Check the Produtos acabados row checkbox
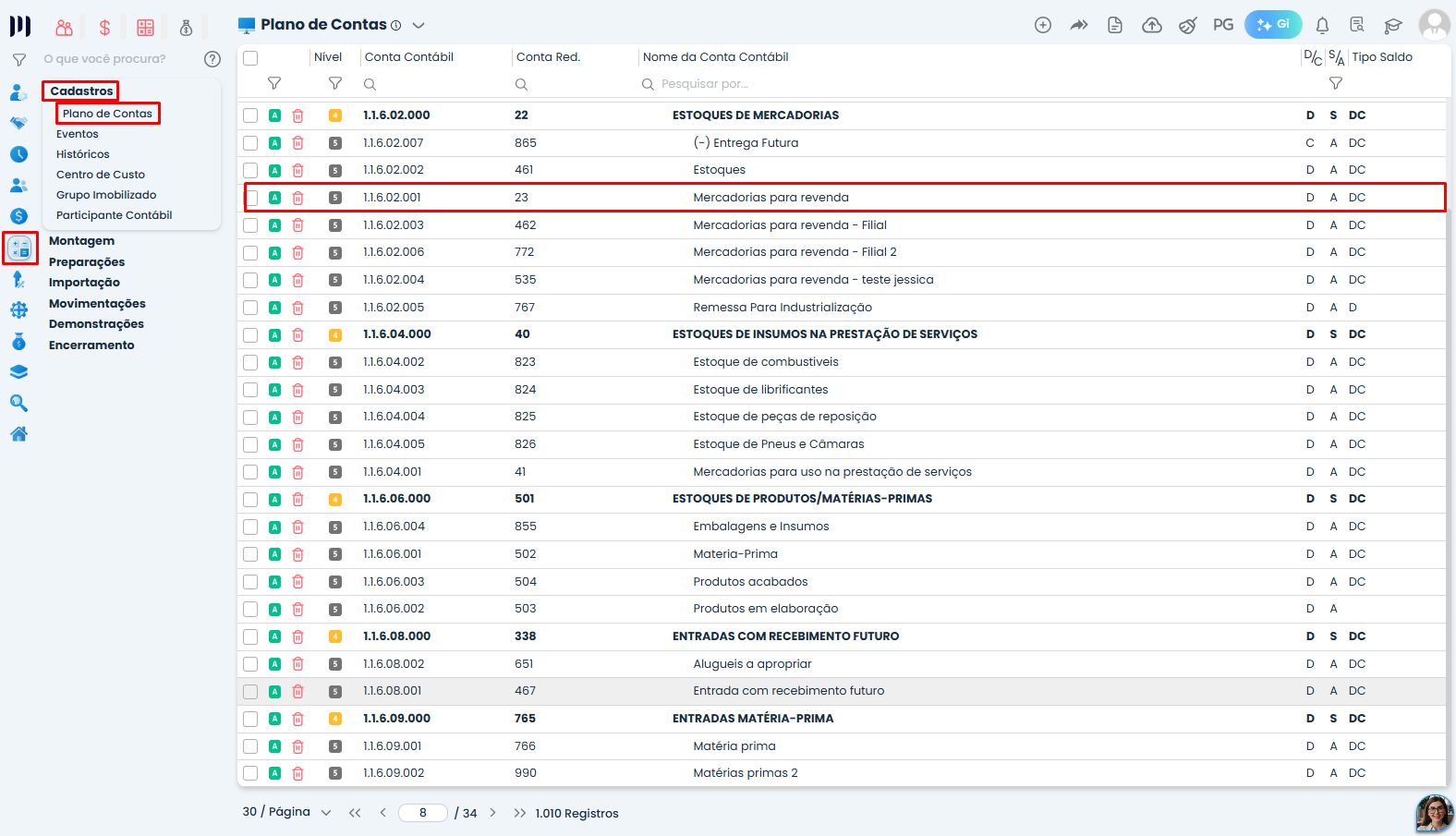This screenshot has width=1456, height=836. tap(250, 582)
